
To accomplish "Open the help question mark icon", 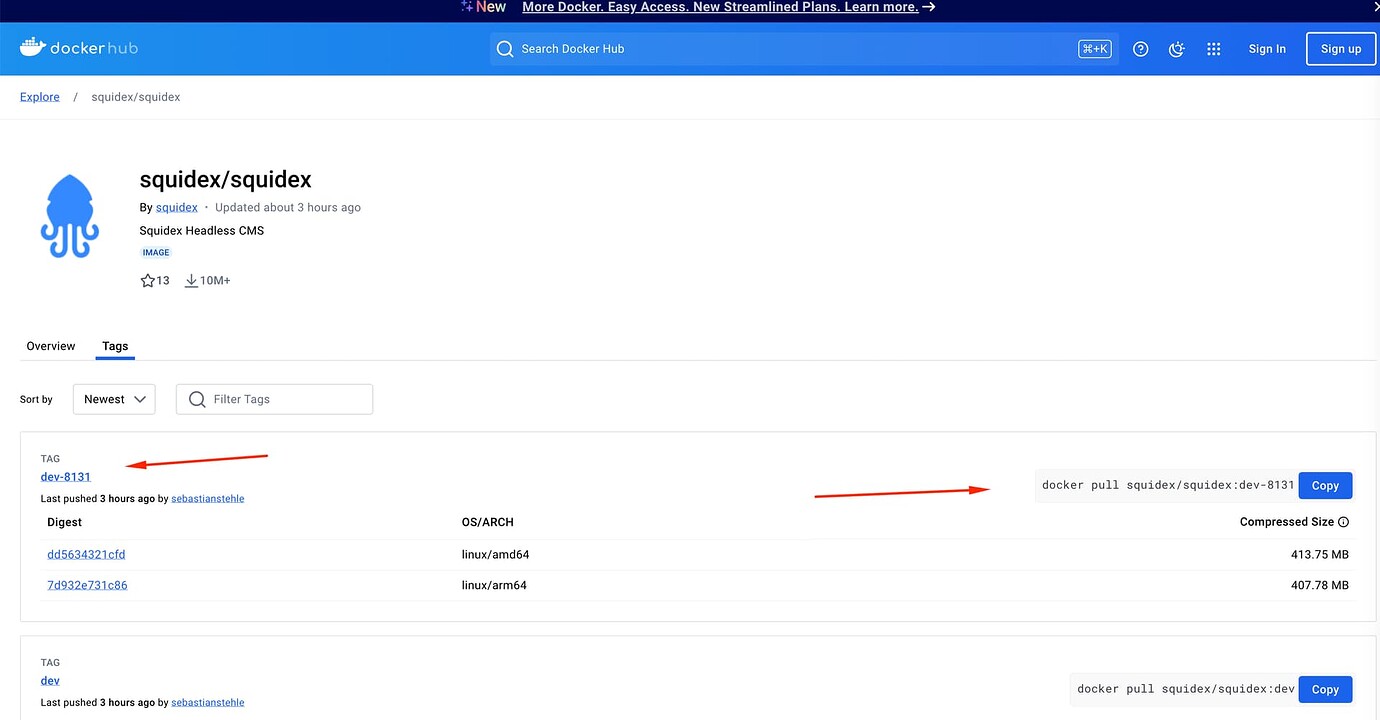I will tap(1140, 49).
